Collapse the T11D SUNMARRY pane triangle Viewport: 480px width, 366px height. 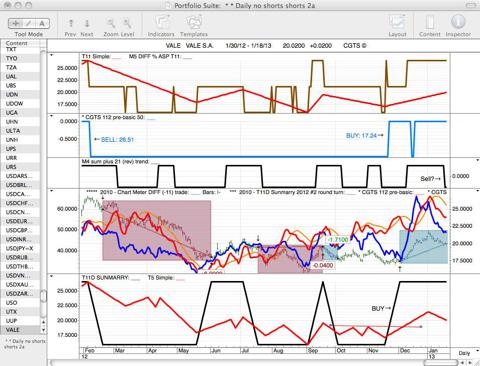pos(52,276)
